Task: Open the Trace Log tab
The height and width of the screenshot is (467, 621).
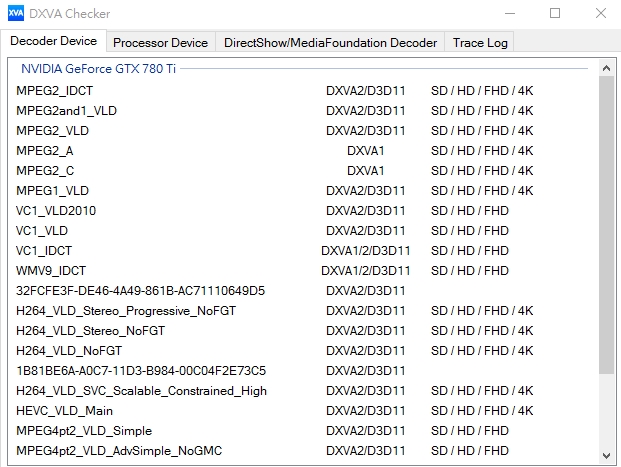Action: 480,43
